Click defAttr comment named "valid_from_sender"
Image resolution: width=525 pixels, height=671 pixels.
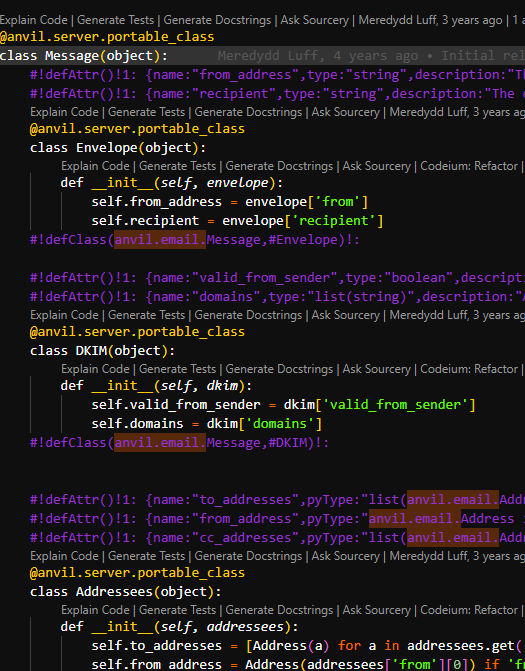coord(277,278)
